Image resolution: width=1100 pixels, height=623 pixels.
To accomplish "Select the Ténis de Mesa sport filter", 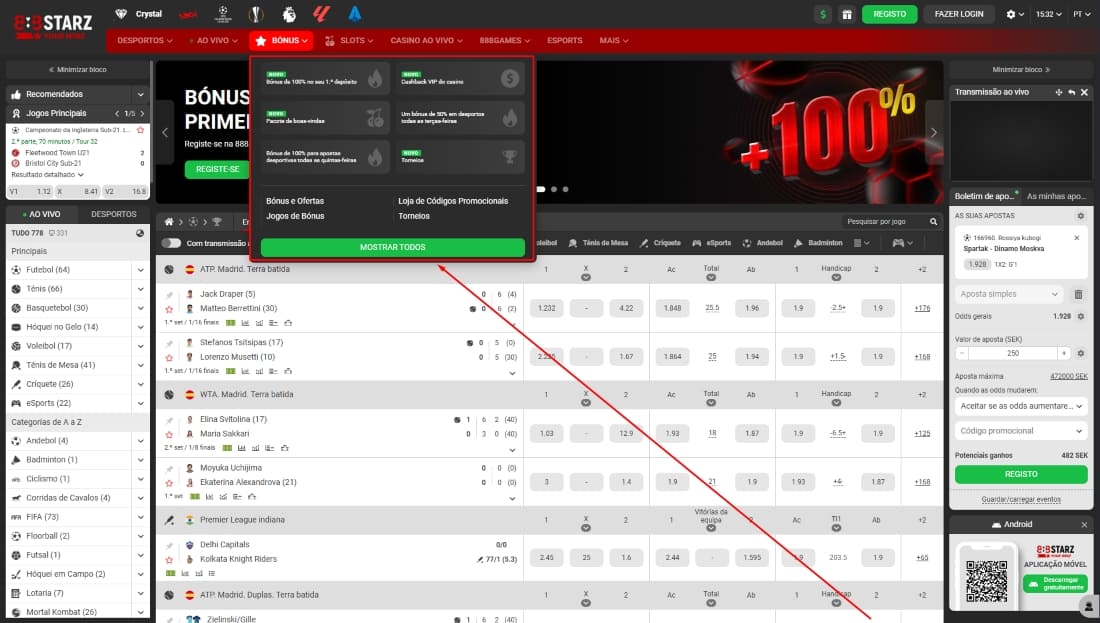I will tap(598, 243).
